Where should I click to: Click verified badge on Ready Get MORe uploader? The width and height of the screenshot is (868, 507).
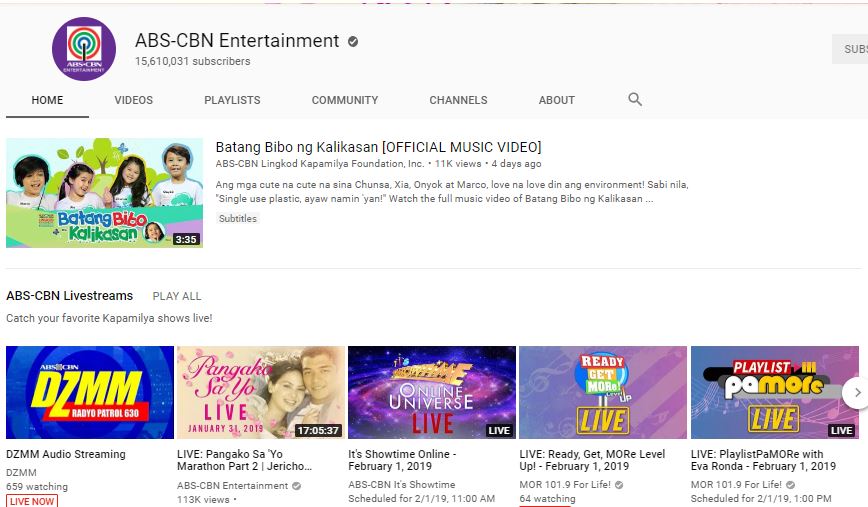[619, 485]
